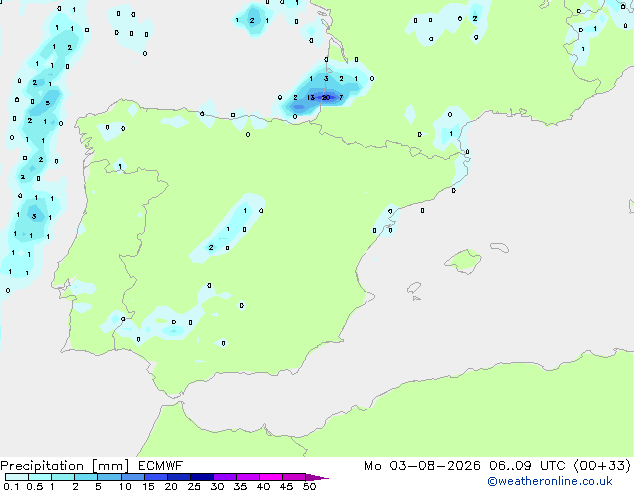Click the '10' legend scale label
This screenshot has height=490, width=634.
[125, 486]
